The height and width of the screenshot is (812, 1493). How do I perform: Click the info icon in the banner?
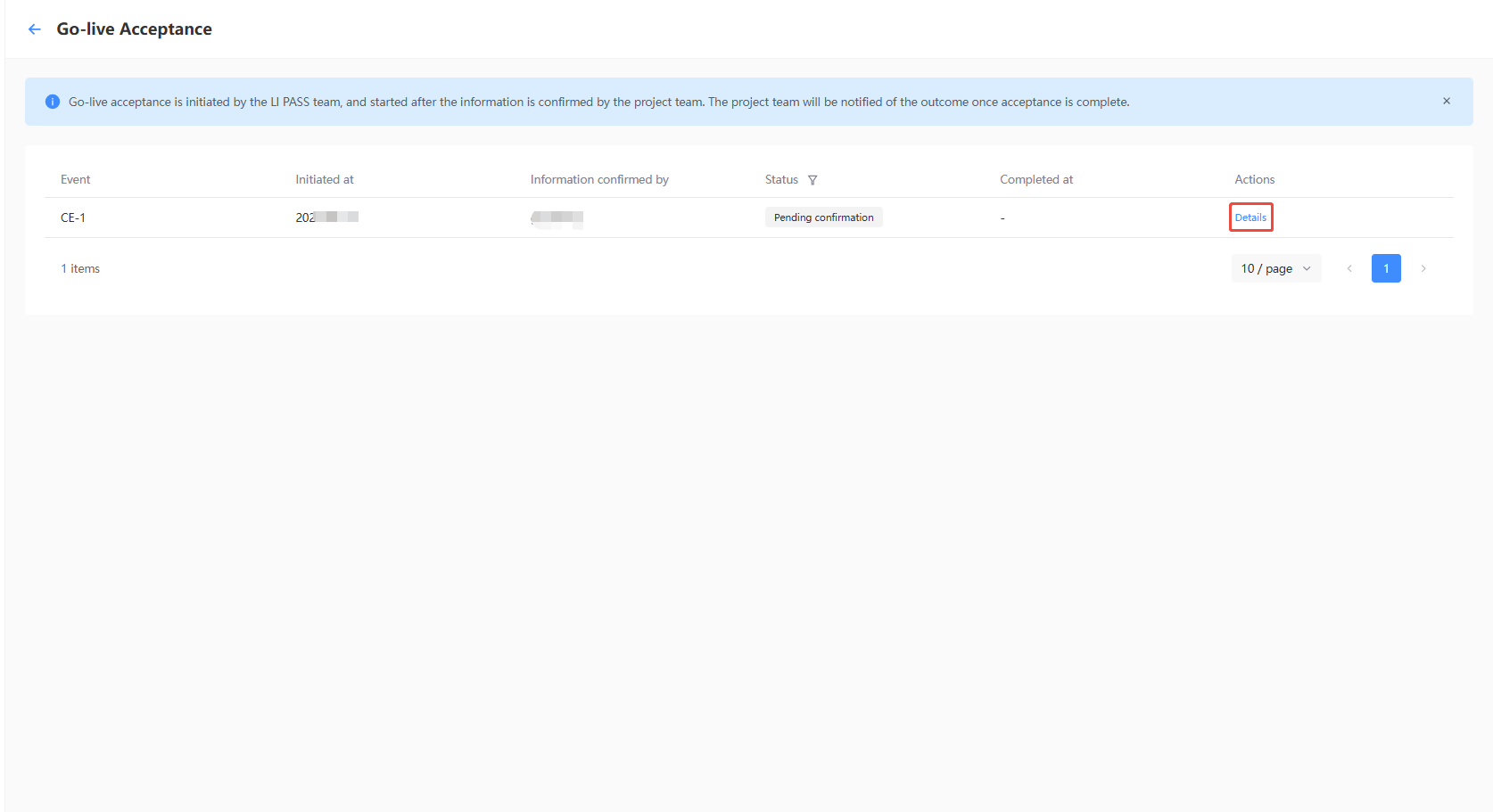click(x=53, y=102)
